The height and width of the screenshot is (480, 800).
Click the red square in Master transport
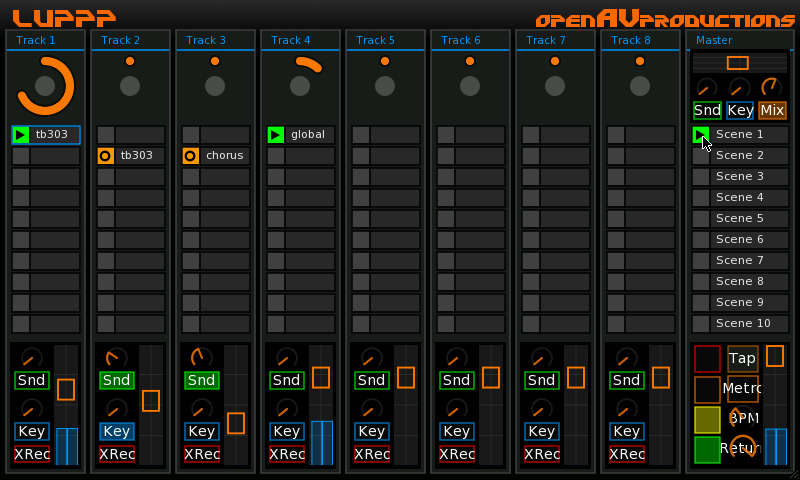[x=707, y=359]
